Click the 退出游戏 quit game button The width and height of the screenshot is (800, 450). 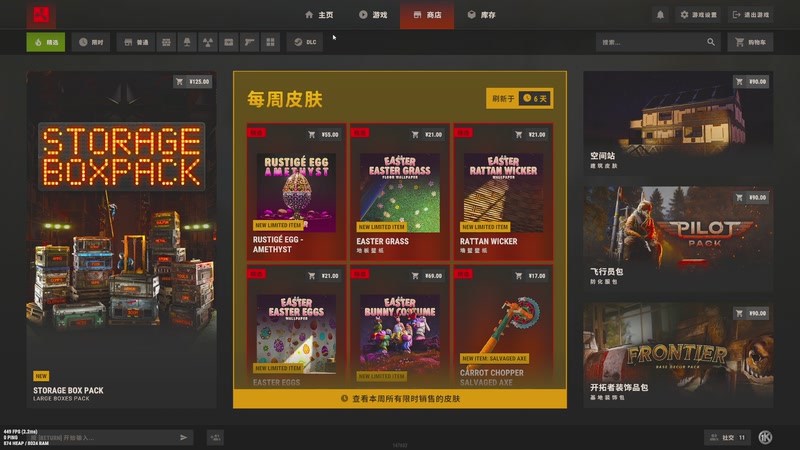[x=751, y=15]
